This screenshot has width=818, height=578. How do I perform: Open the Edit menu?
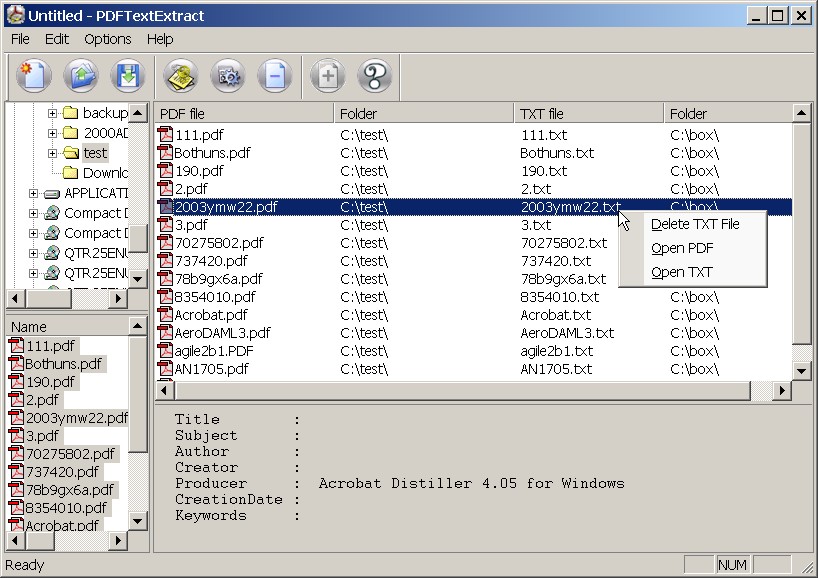pos(56,39)
